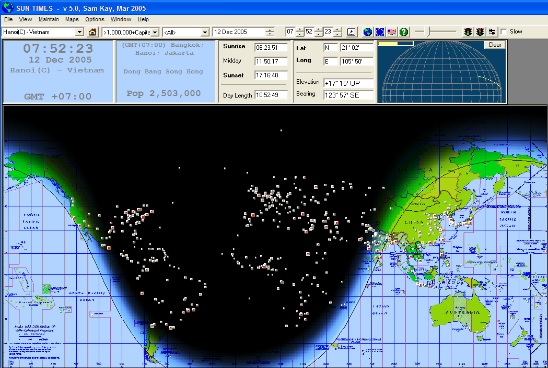Click the Midday time field
Screen dimensions: 548x368
coord(271,62)
